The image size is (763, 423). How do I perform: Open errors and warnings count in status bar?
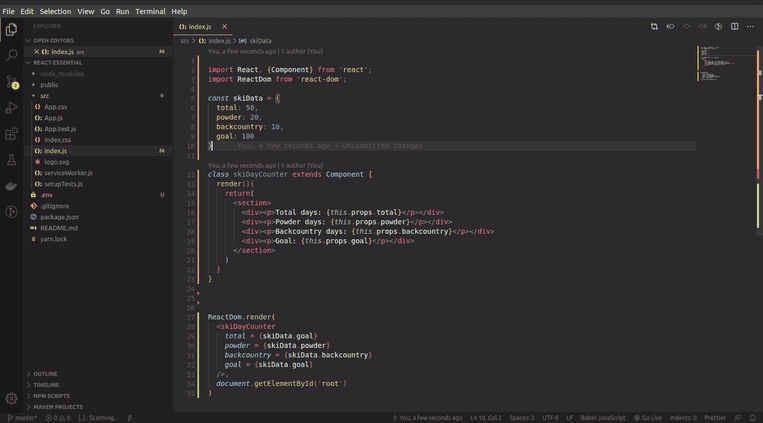[x=58, y=418]
